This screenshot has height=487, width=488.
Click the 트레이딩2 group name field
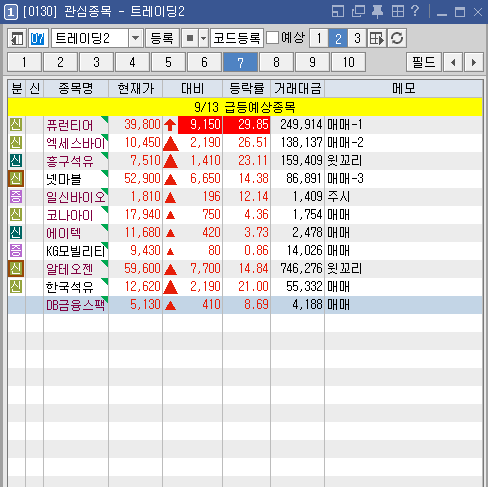coord(90,38)
